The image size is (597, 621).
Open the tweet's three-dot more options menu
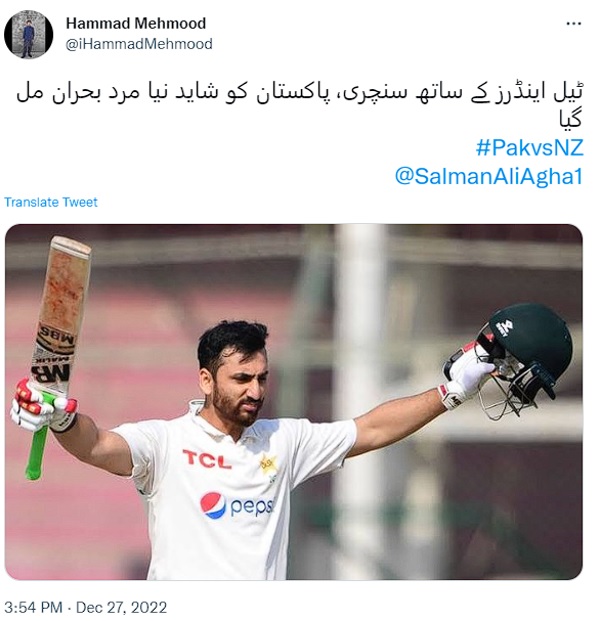(x=573, y=24)
